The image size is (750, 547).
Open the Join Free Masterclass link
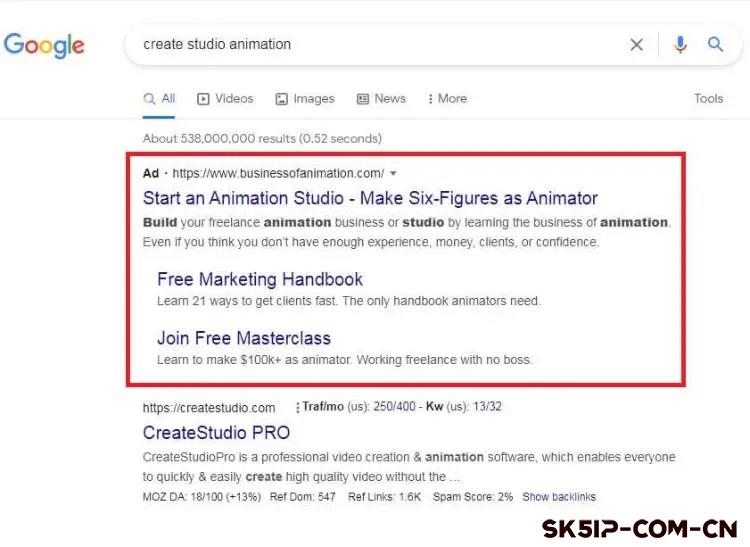[244, 338]
